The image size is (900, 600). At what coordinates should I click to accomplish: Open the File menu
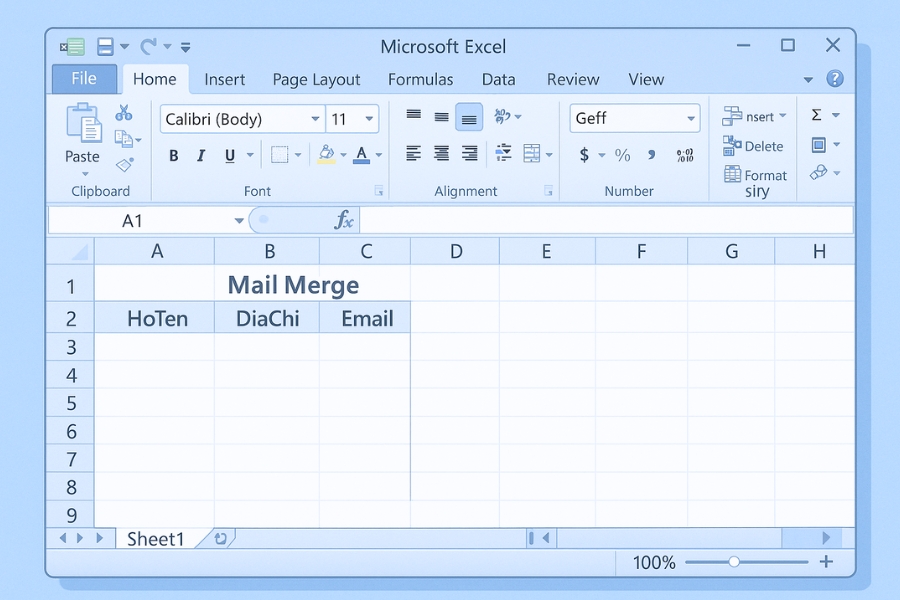(84, 78)
